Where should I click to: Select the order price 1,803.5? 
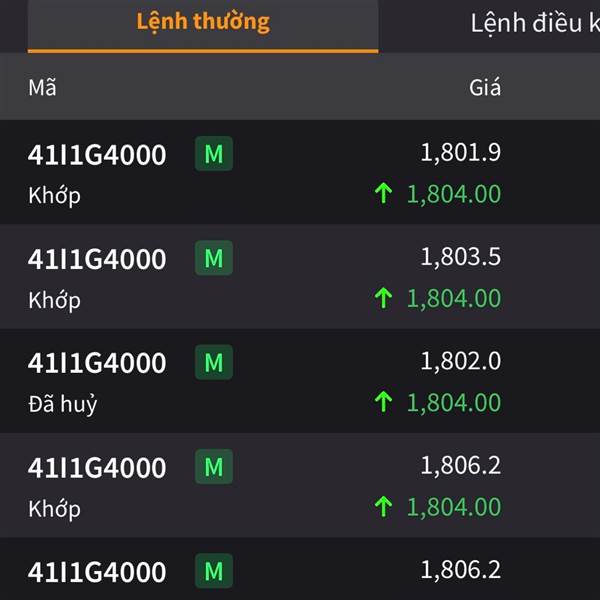461,257
